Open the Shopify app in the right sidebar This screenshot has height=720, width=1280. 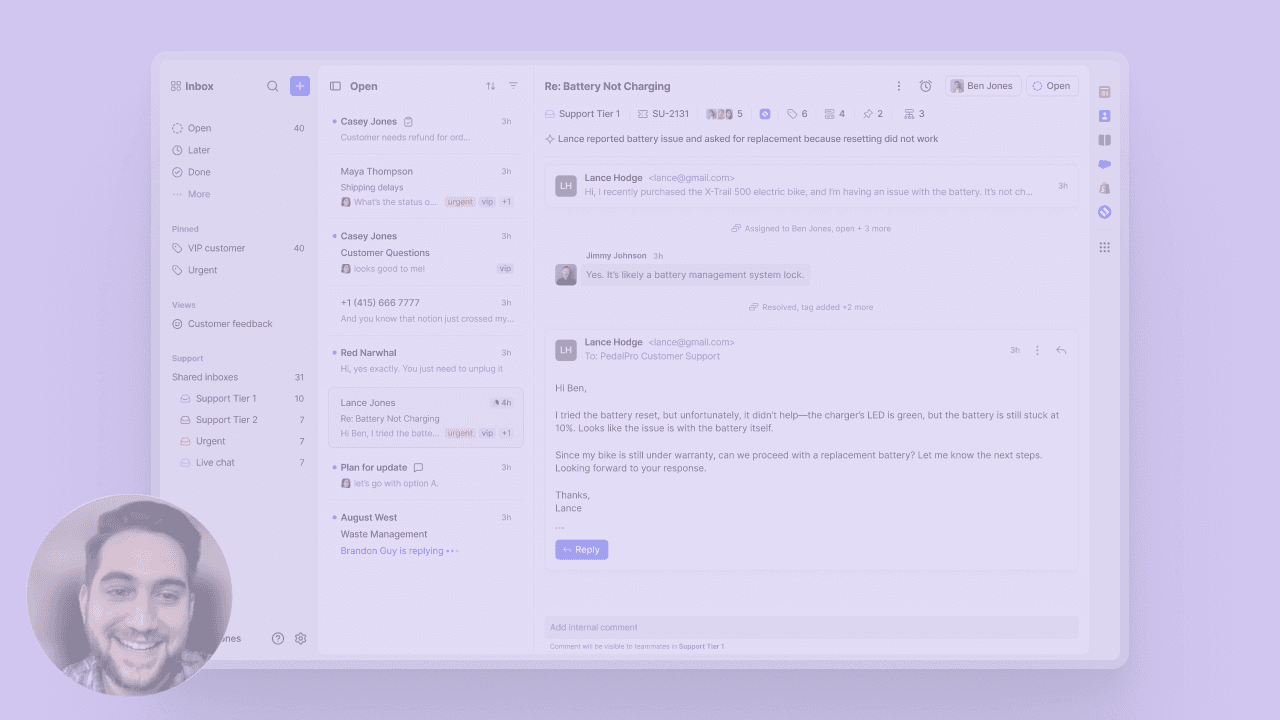tap(1104, 188)
